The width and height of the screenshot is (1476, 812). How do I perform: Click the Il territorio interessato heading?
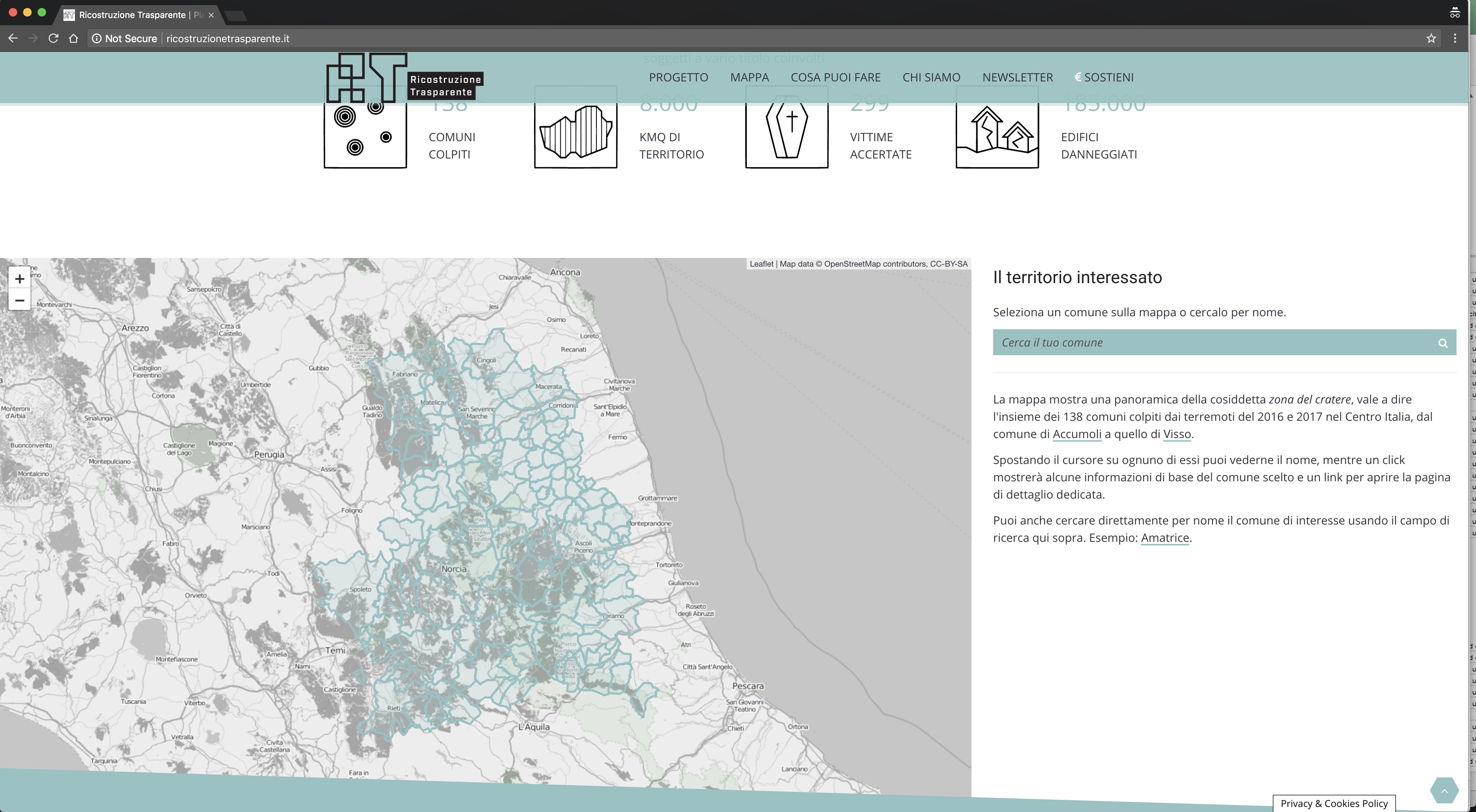[x=1077, y=277]
